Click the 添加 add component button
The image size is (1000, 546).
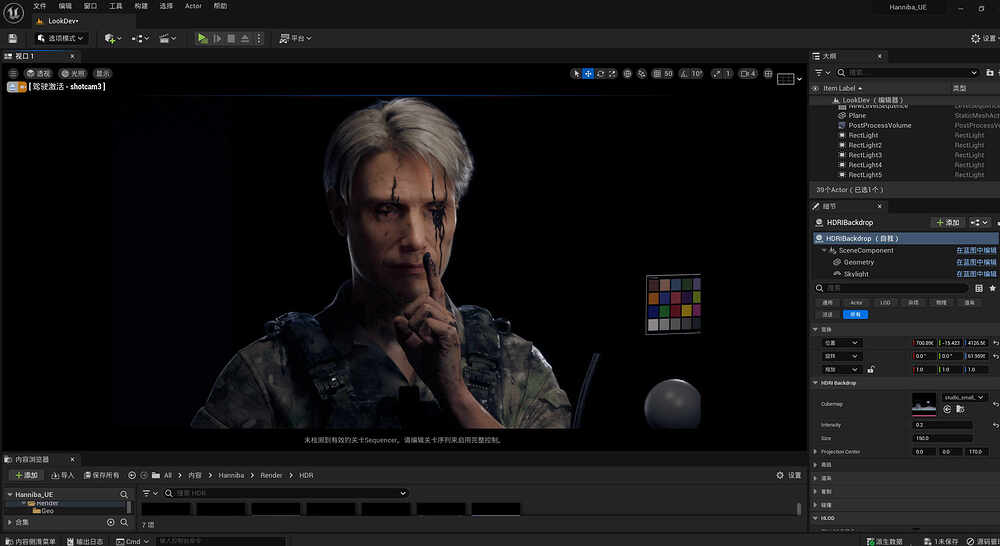[x=947, y=223]
